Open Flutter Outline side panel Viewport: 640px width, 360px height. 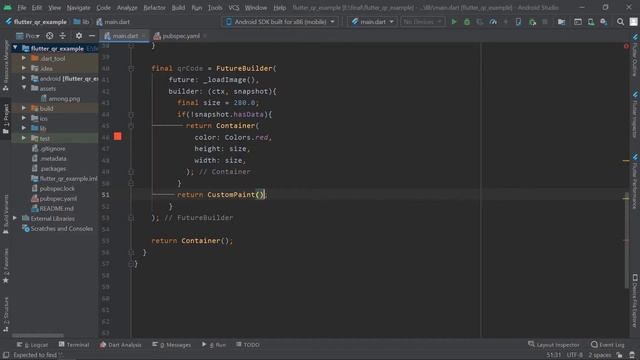(x=635, y=56)
